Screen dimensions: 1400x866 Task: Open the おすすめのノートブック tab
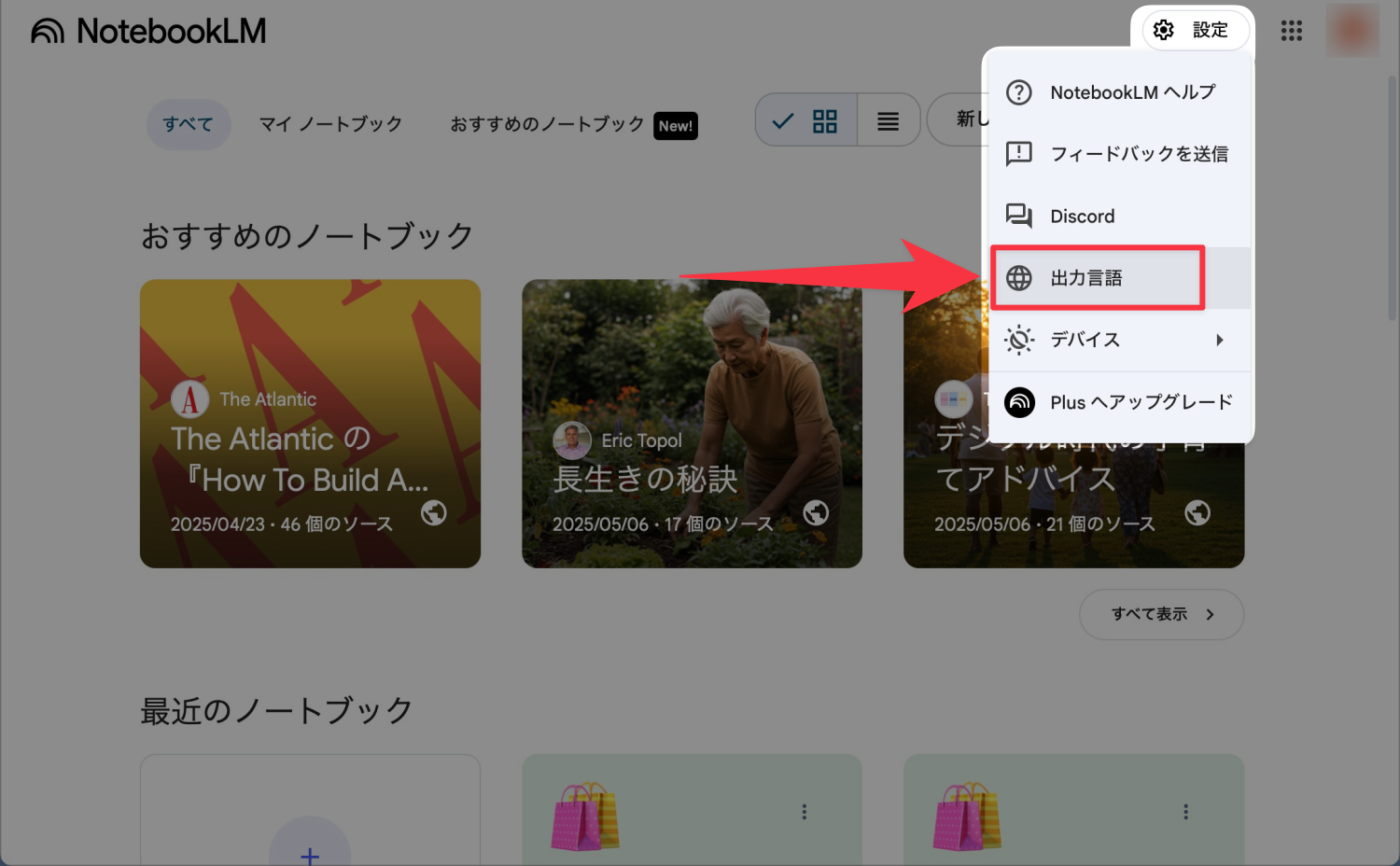click(x=547, y=124)
